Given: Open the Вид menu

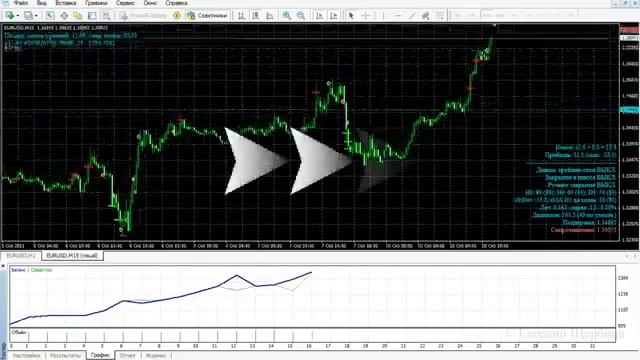Looking at the screenshot, I should [41, 3].
